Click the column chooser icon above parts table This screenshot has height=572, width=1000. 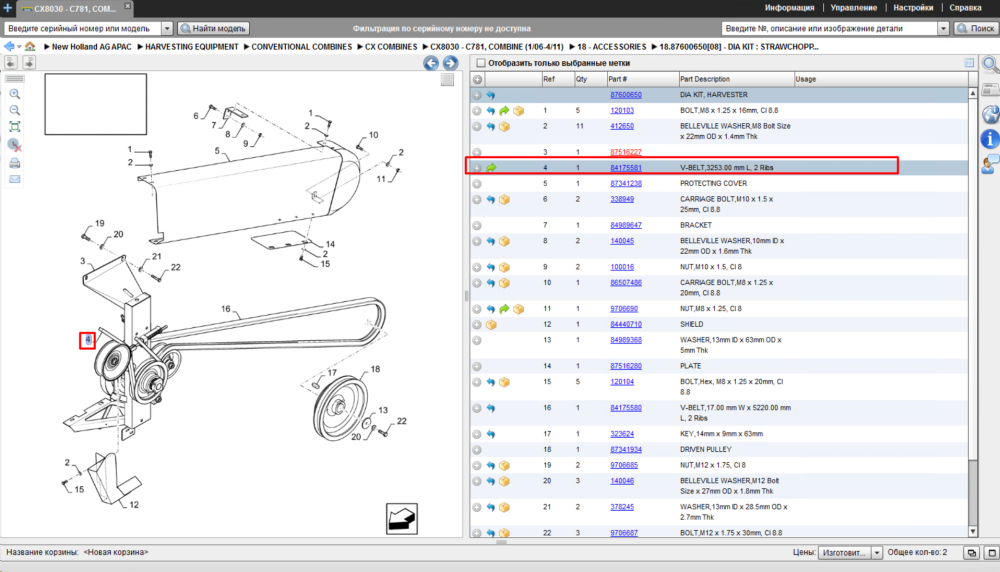pyautogui.click(x=969, y=62)
